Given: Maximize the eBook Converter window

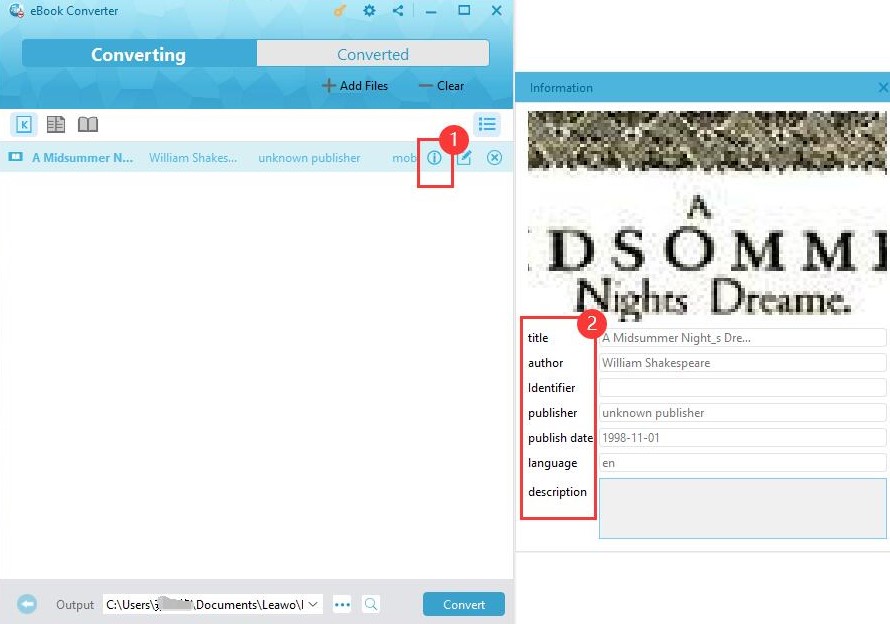Looking at the screenshot, I should (464, 10).
